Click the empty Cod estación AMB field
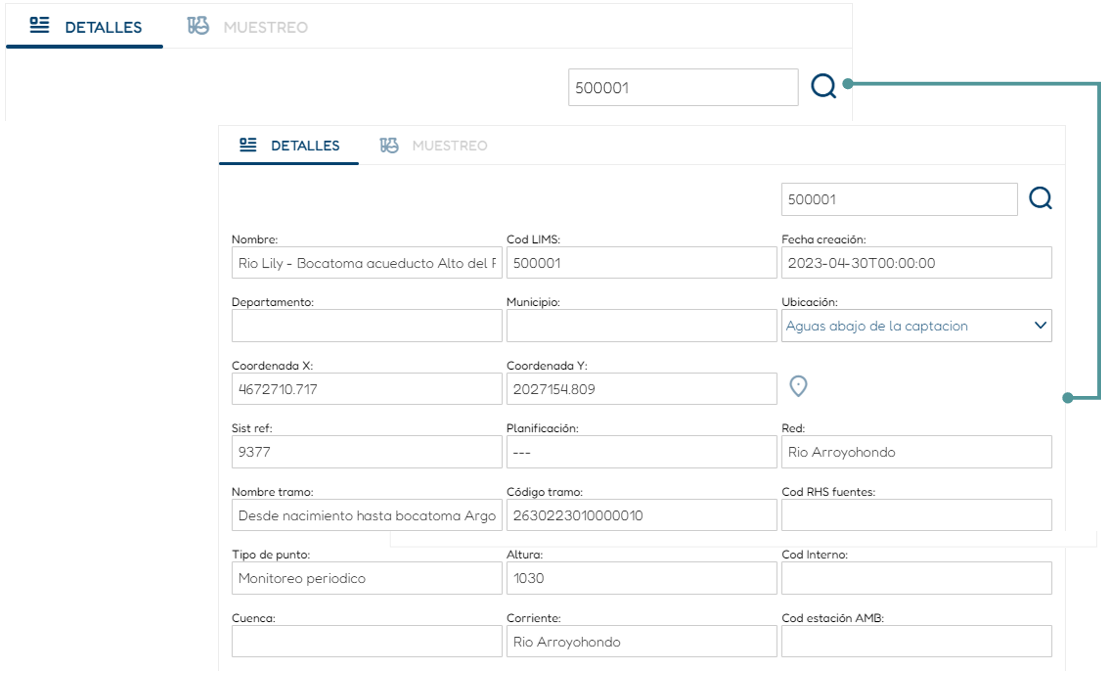The width and height of the screenshot is (1105, 678). [916, 641]
